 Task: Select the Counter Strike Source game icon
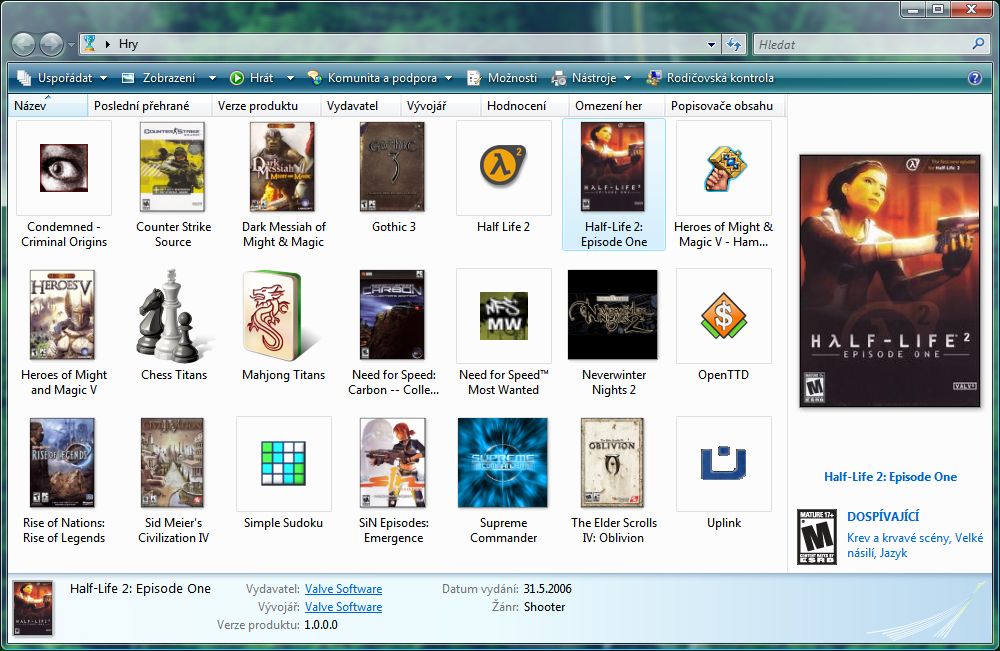tap(173, 167)
